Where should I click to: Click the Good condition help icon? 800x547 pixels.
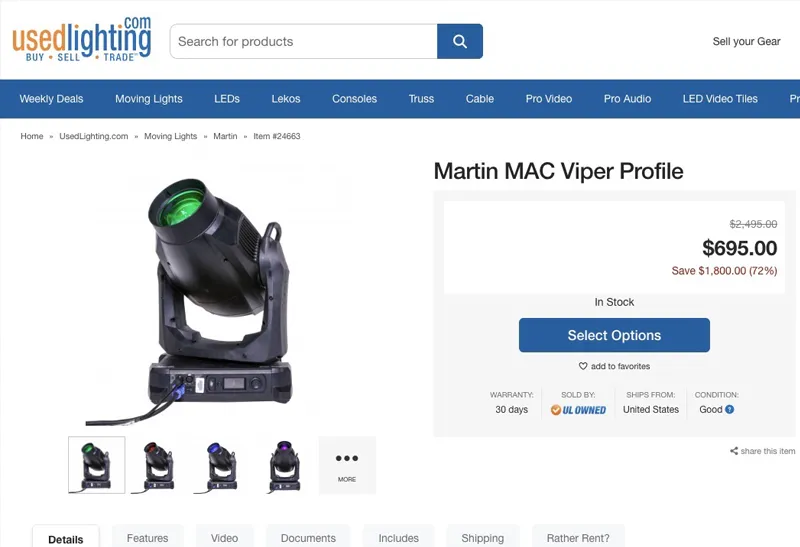[730, 409]
